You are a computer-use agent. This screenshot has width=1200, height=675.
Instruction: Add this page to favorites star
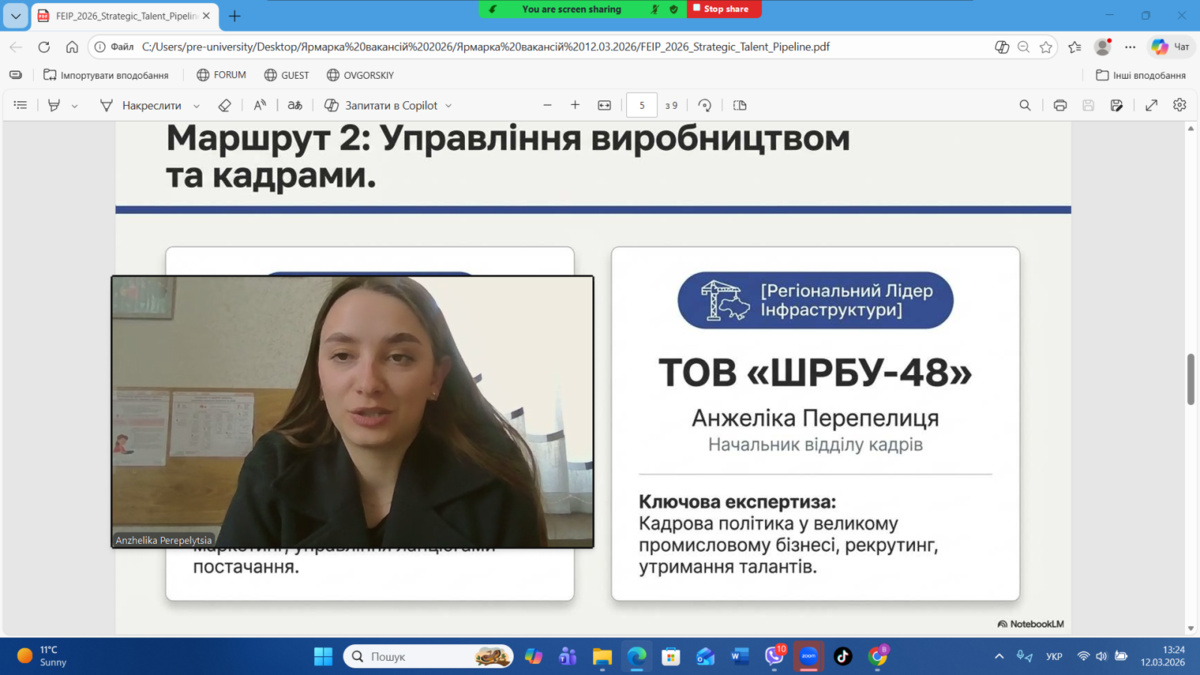[1046, 47]
